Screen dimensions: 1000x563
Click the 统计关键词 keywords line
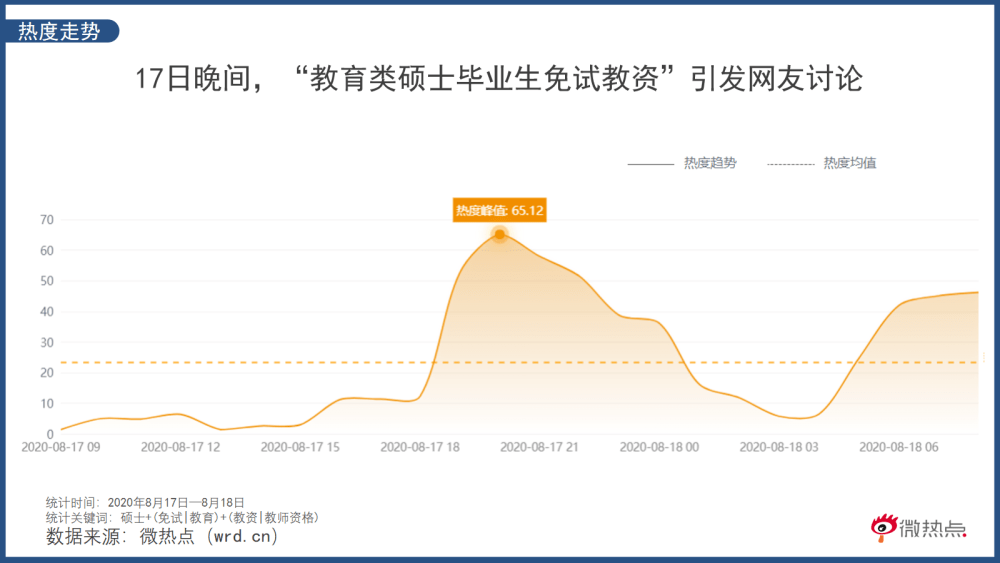[x=182, y=518]
